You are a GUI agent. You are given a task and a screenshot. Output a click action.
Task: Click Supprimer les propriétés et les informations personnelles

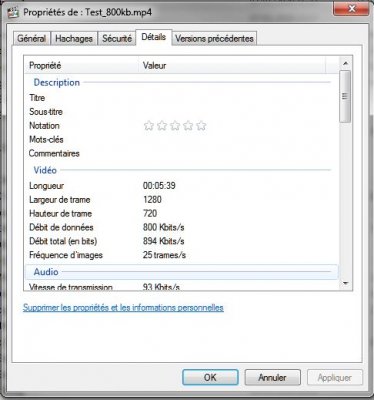(x=123, y=307)
